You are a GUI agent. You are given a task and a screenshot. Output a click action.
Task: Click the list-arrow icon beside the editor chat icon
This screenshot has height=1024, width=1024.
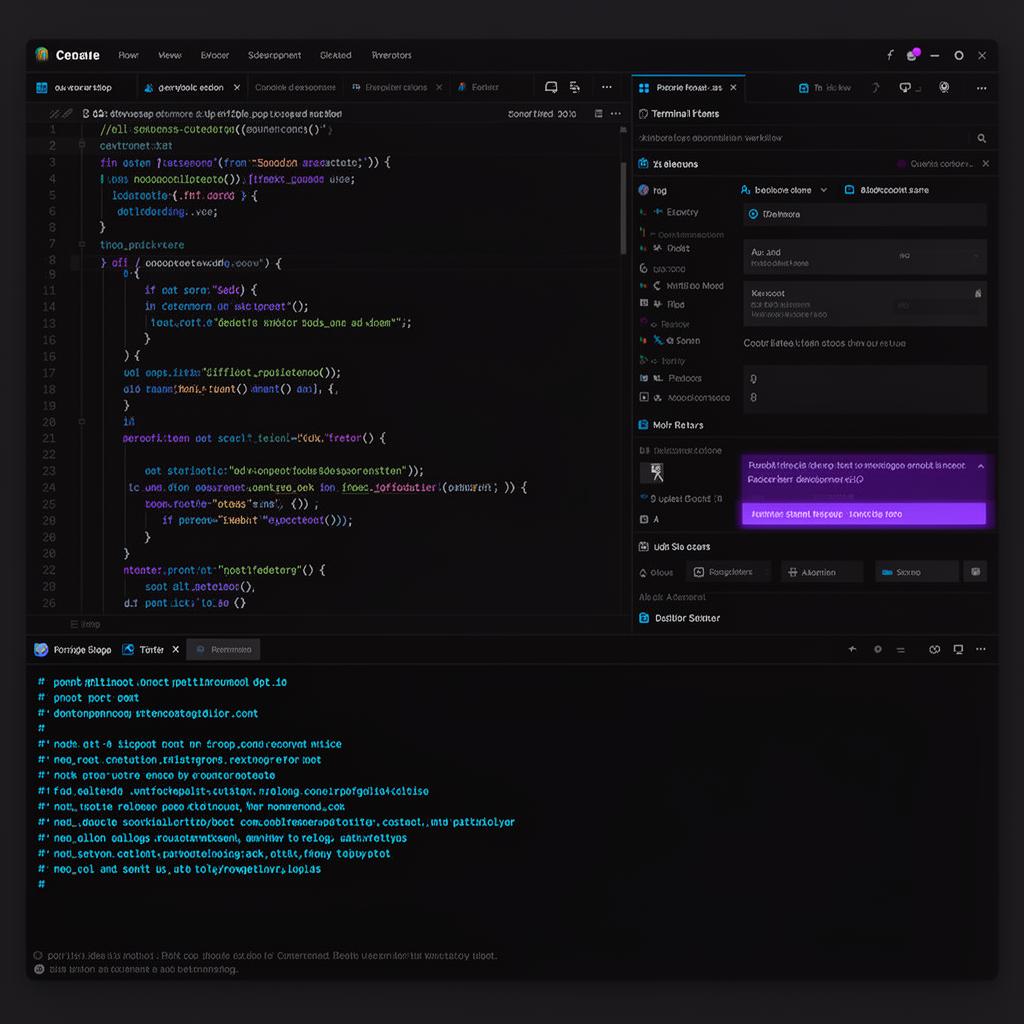(575, 88)
